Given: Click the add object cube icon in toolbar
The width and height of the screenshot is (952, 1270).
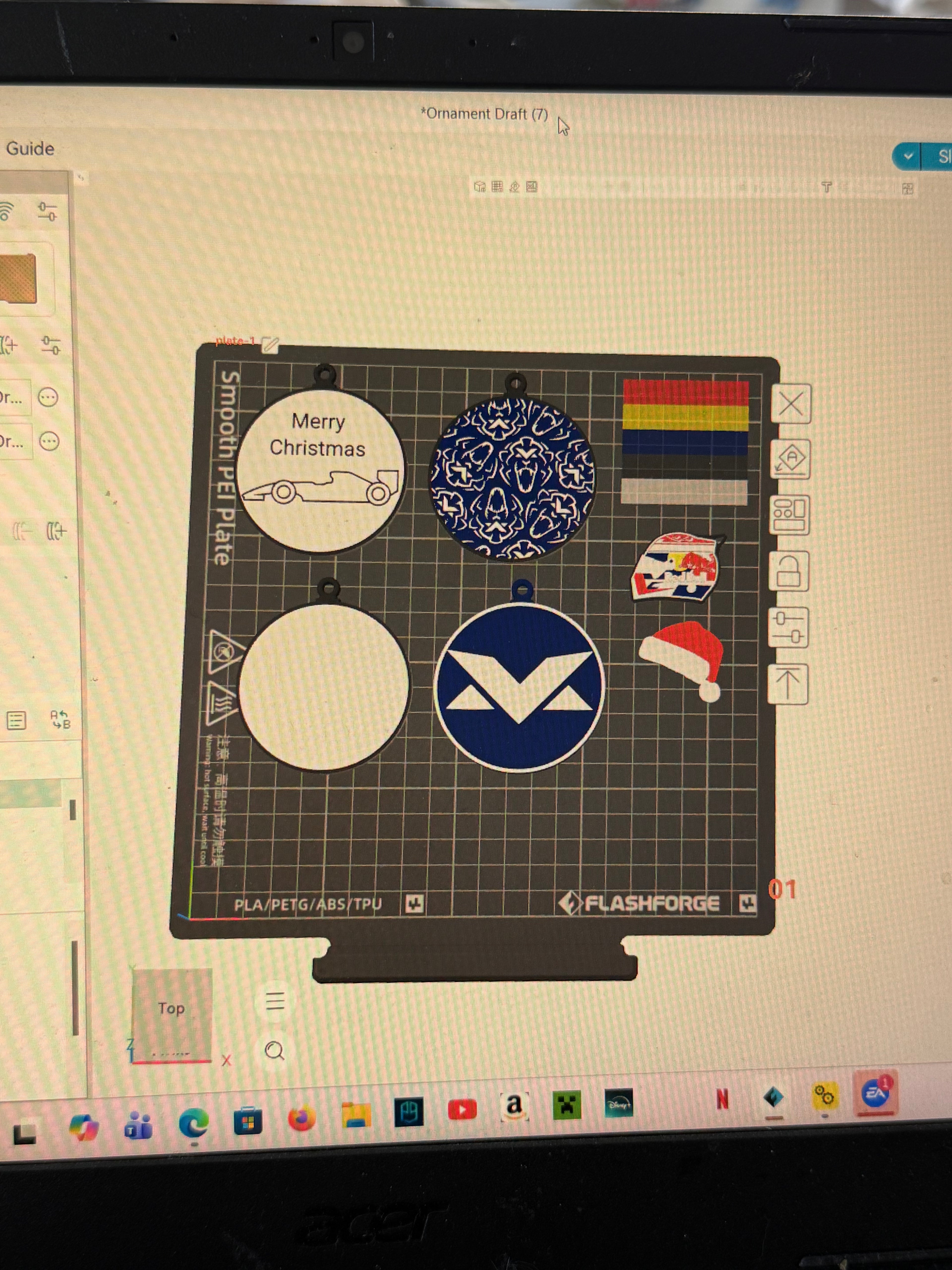Looking at the screenshot, I should click(x=480, y=187).
